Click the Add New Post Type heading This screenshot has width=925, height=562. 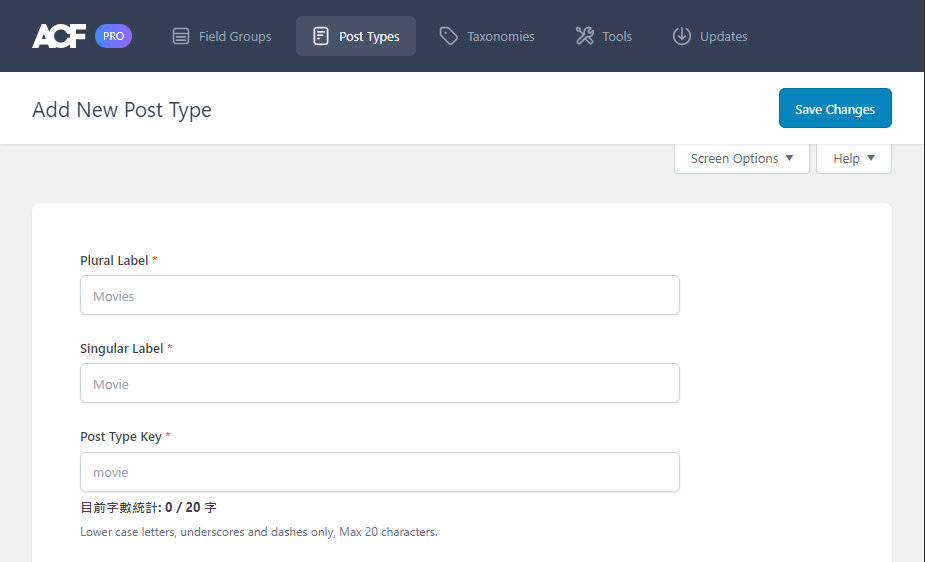tap(122, 110)
